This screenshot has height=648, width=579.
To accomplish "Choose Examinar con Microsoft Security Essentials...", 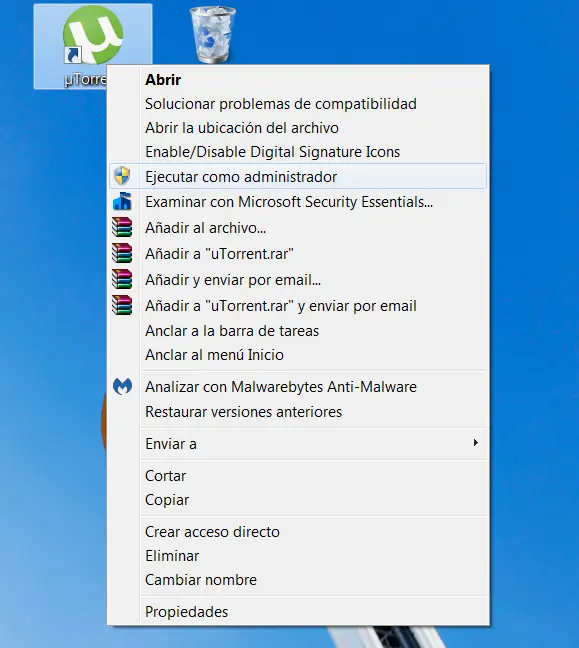I will tap(298, 202).
